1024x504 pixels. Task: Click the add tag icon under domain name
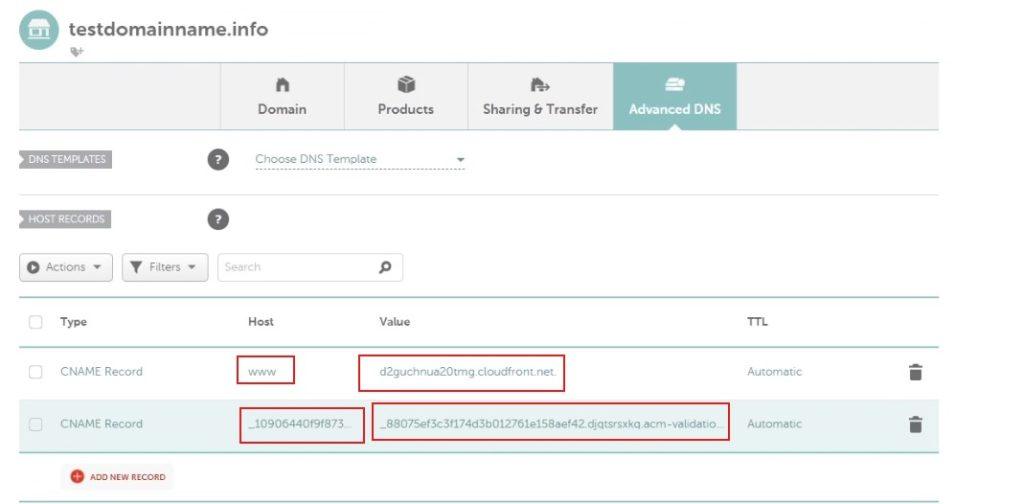click(x=77, y=52)
